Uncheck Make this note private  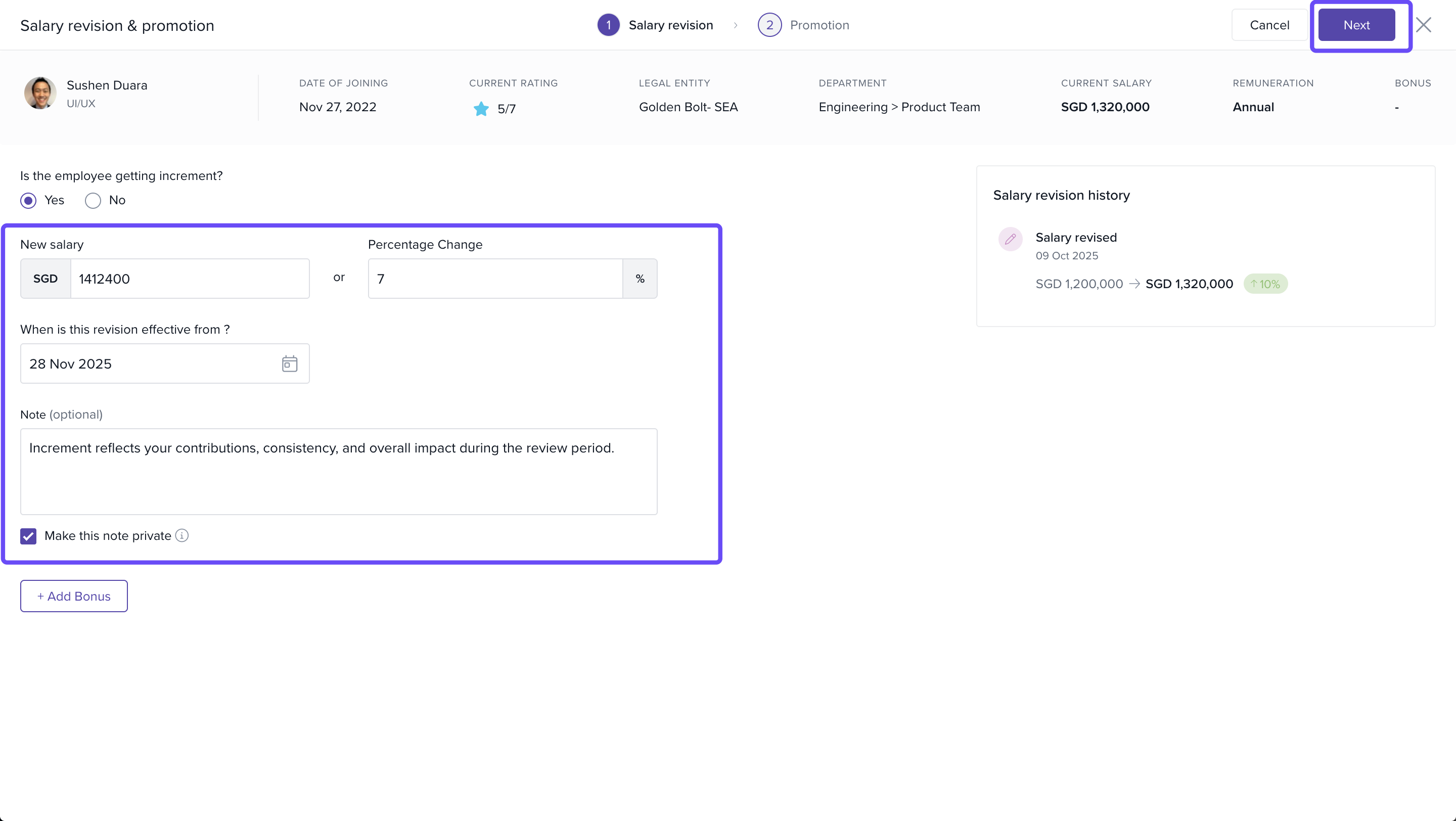[x=28, y=536]
